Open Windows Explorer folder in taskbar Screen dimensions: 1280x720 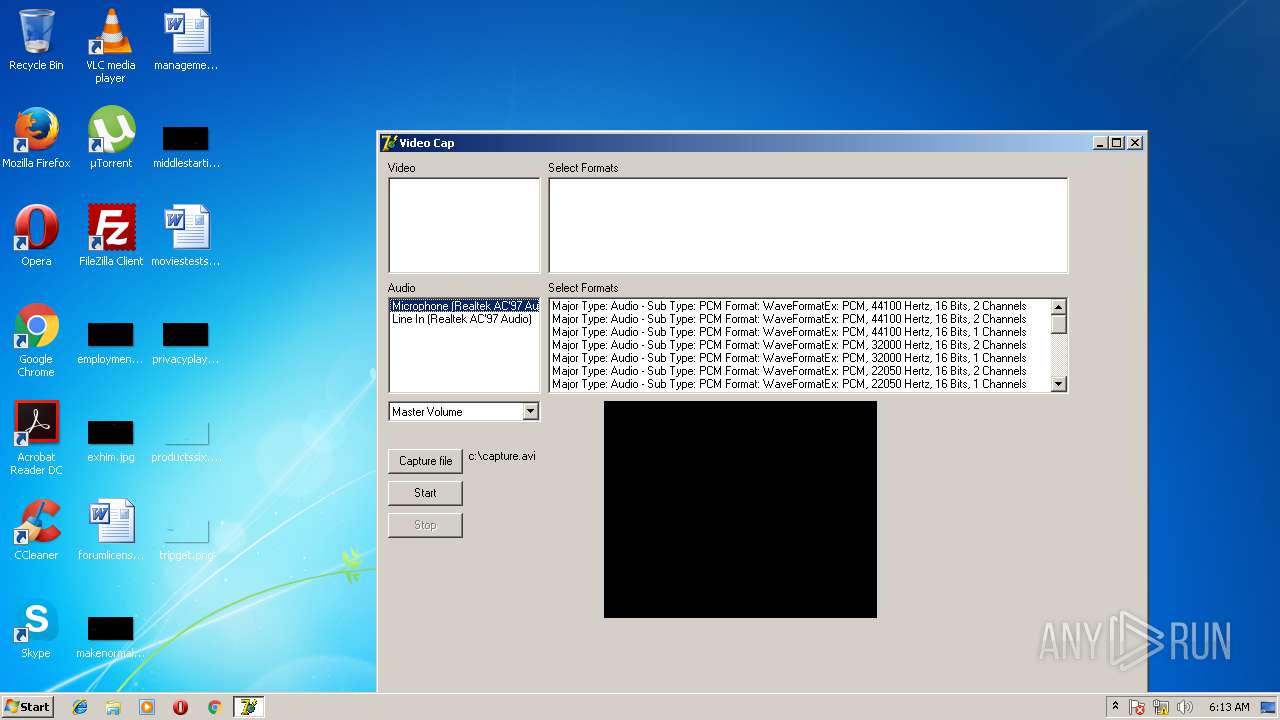pyautogui.click(x=113, y=707)
